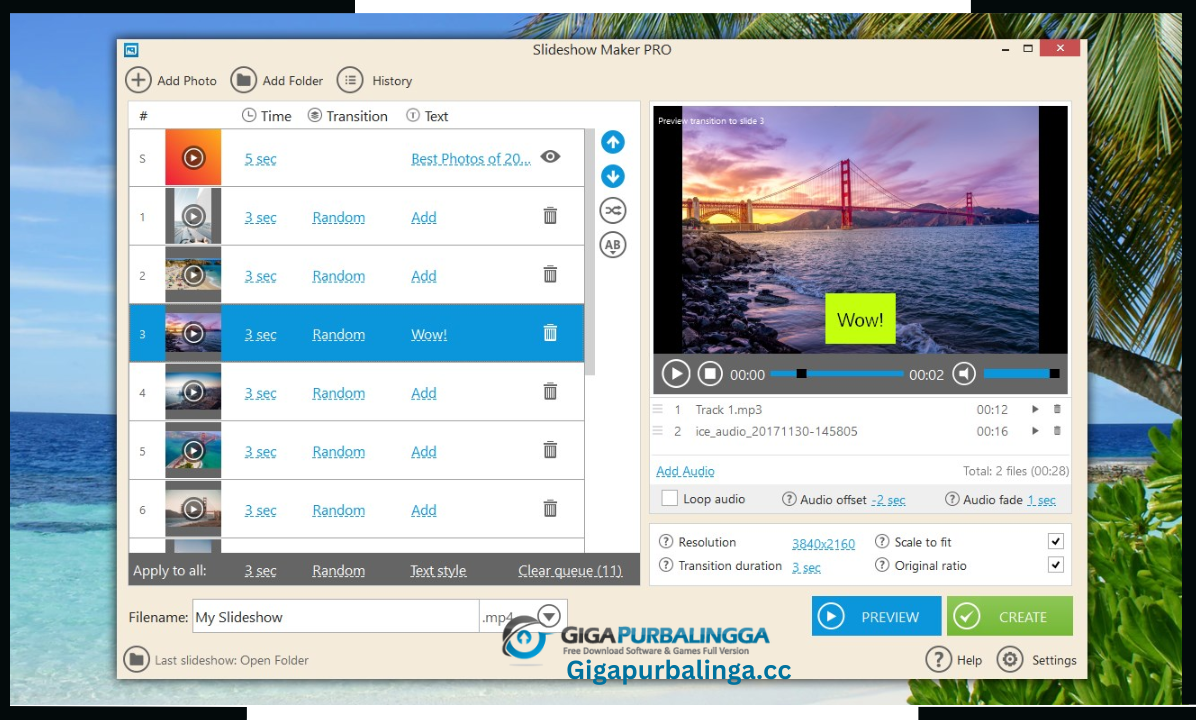Change Audio fade 1 sec value
The image size is (1200, 720).
point(1041,500)
